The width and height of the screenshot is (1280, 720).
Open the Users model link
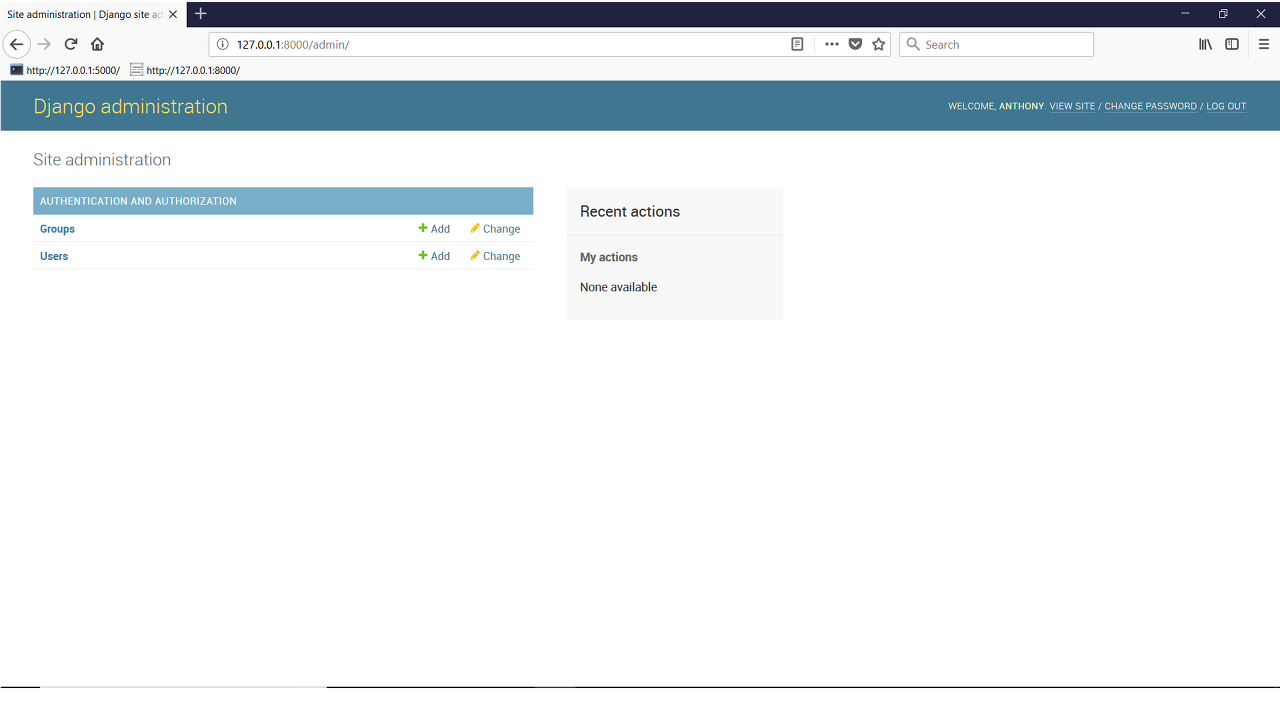click(54, 256)
